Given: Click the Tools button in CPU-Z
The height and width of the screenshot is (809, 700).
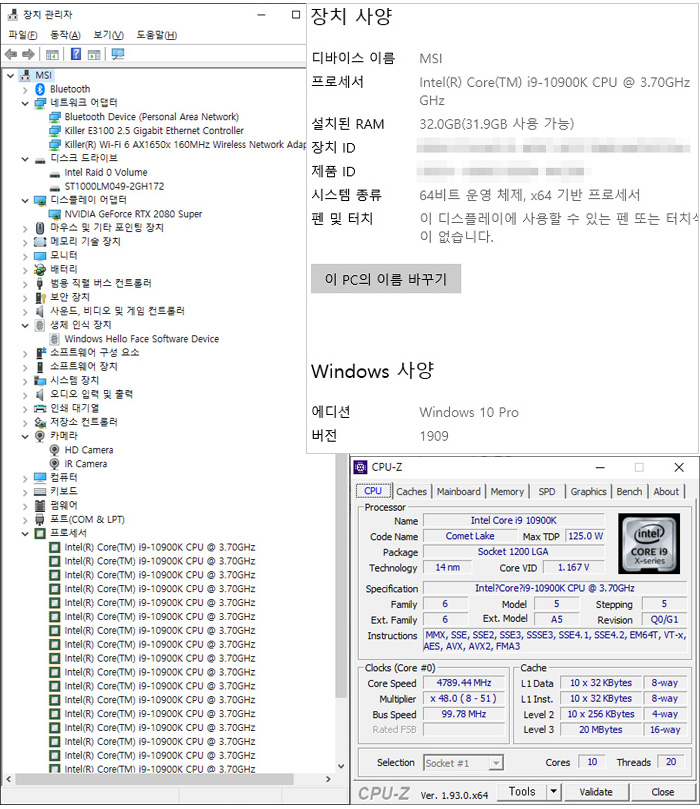Looking at the screenshot, I should pos(522,791).
